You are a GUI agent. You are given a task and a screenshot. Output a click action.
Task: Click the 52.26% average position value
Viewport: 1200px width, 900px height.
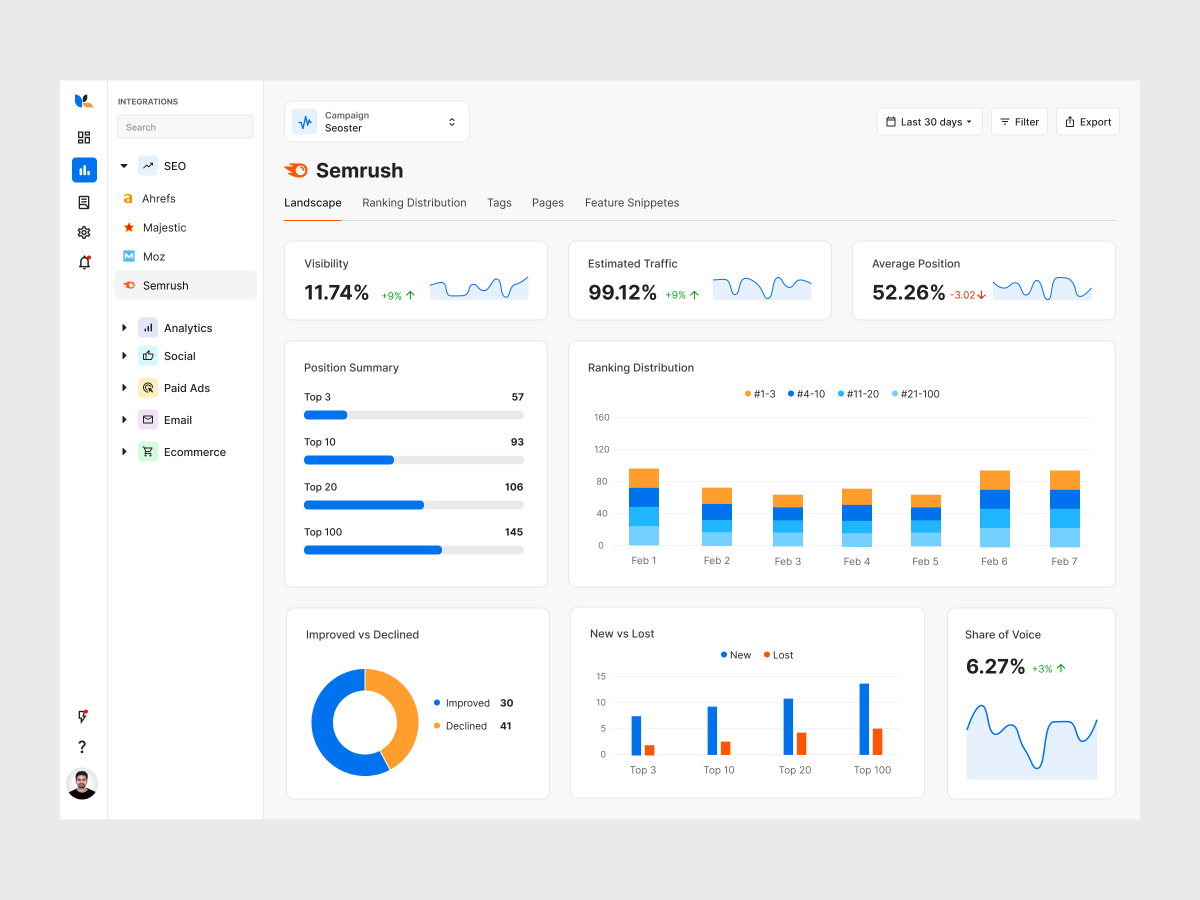coord(908,293)
